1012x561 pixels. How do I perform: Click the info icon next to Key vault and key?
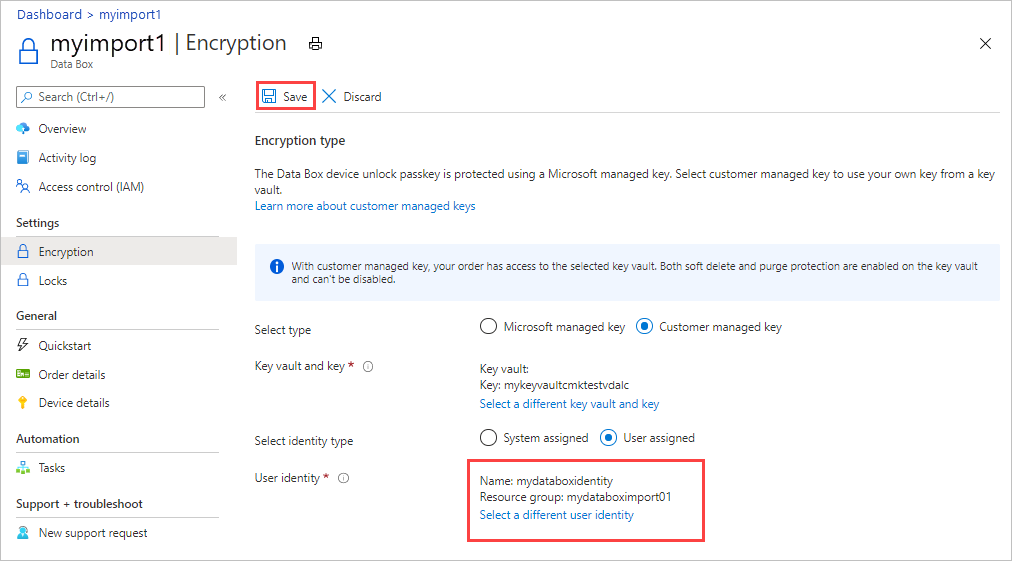[368, 367]
